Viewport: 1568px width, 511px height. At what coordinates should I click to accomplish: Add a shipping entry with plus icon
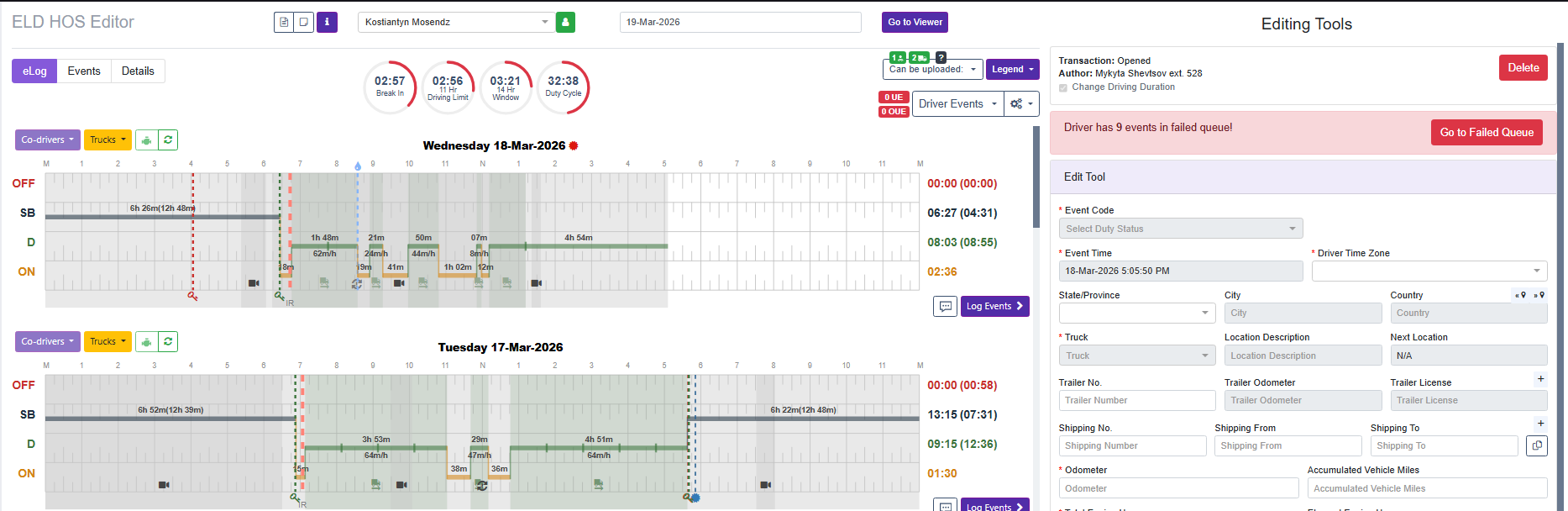(x=1540, y=424)
